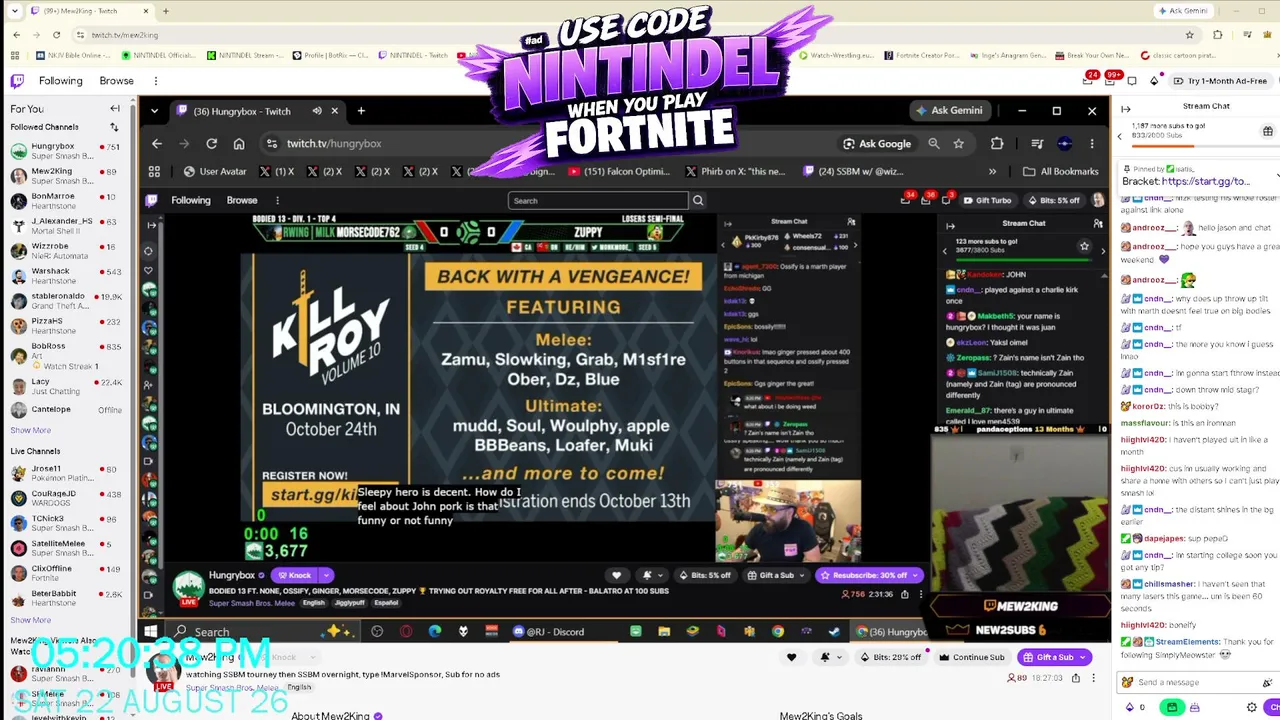The image size is (1280, 720).
Task: Open the tab list chevron in the outer browser
Action: (x=17, y=11)
